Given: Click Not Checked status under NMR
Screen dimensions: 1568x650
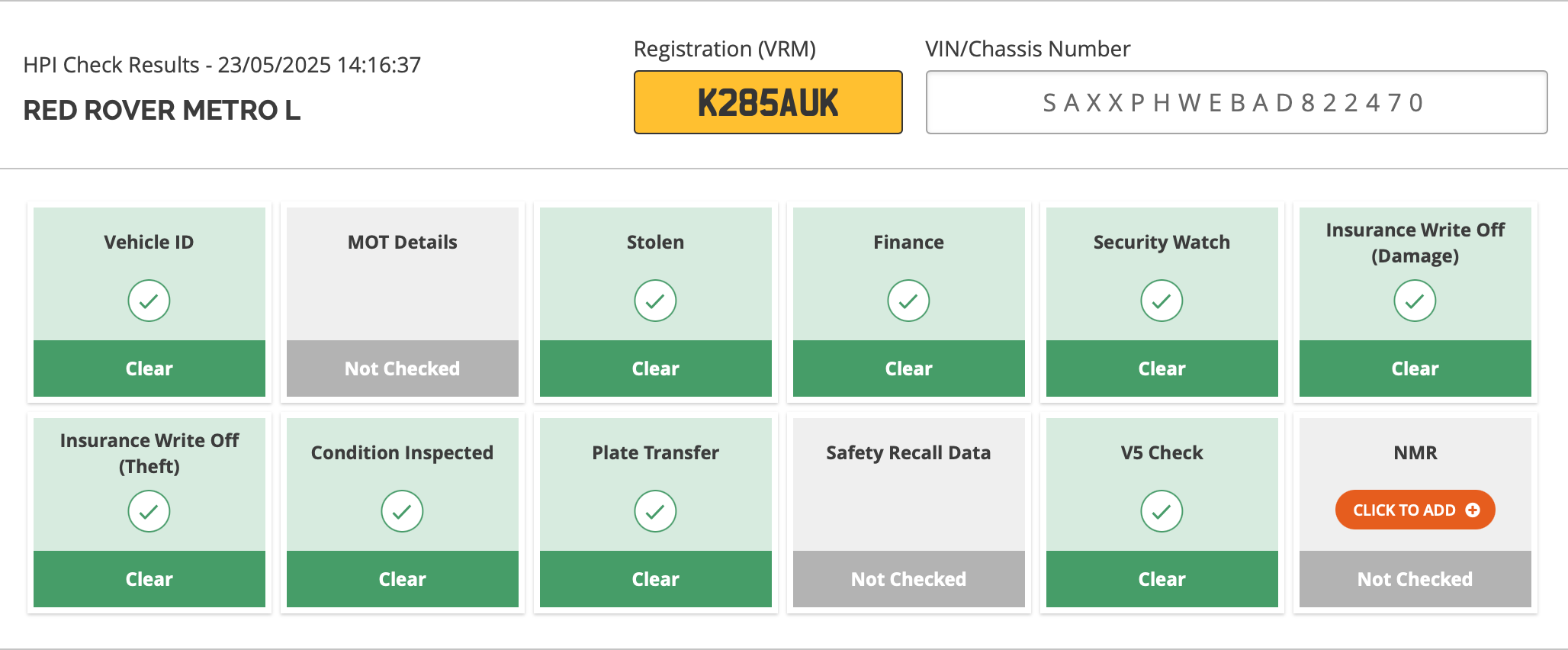Looking at the screenshot, I should [x=1415, y=579].
